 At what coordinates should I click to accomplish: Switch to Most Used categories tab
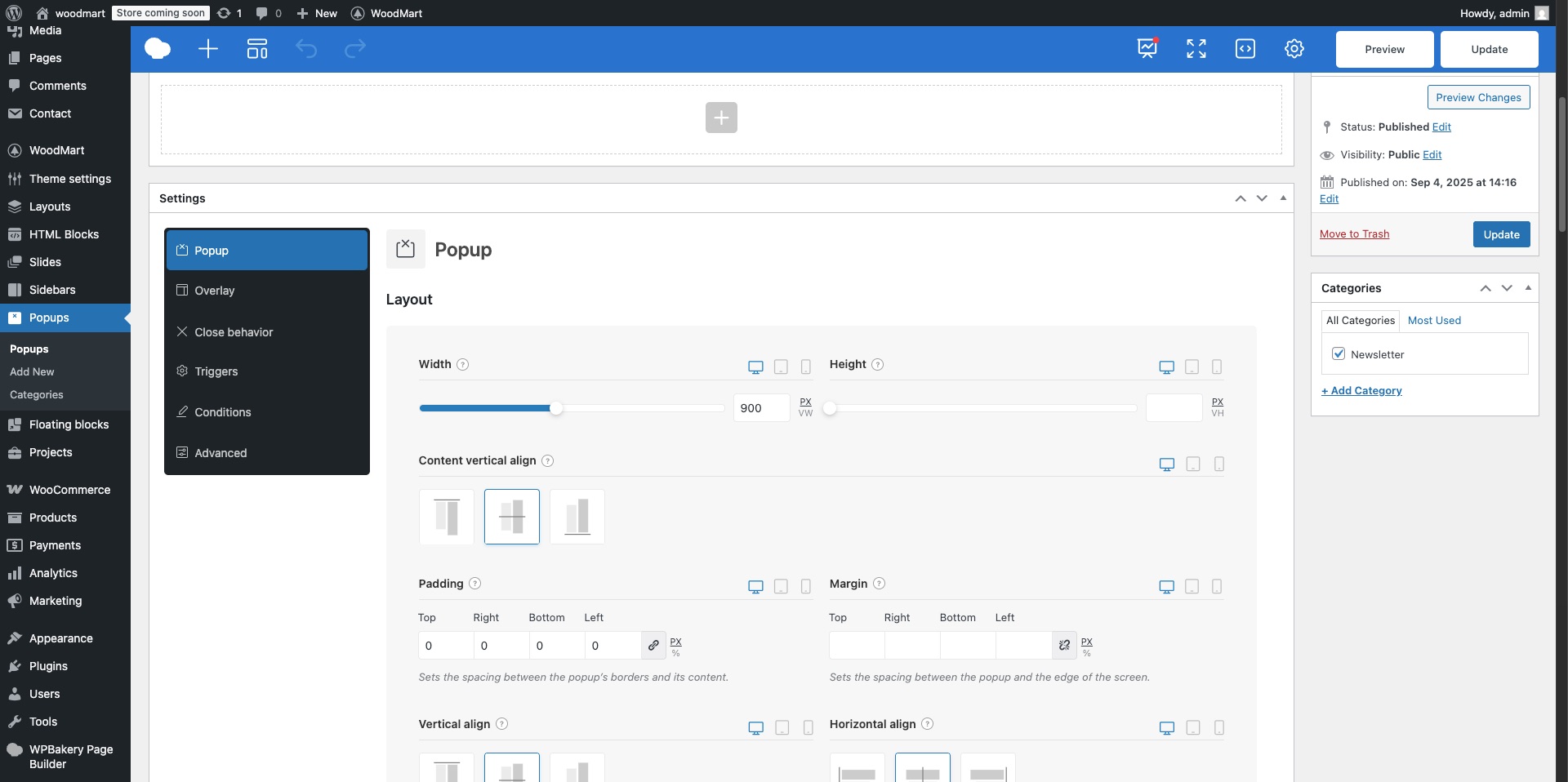coord(1434,321)
